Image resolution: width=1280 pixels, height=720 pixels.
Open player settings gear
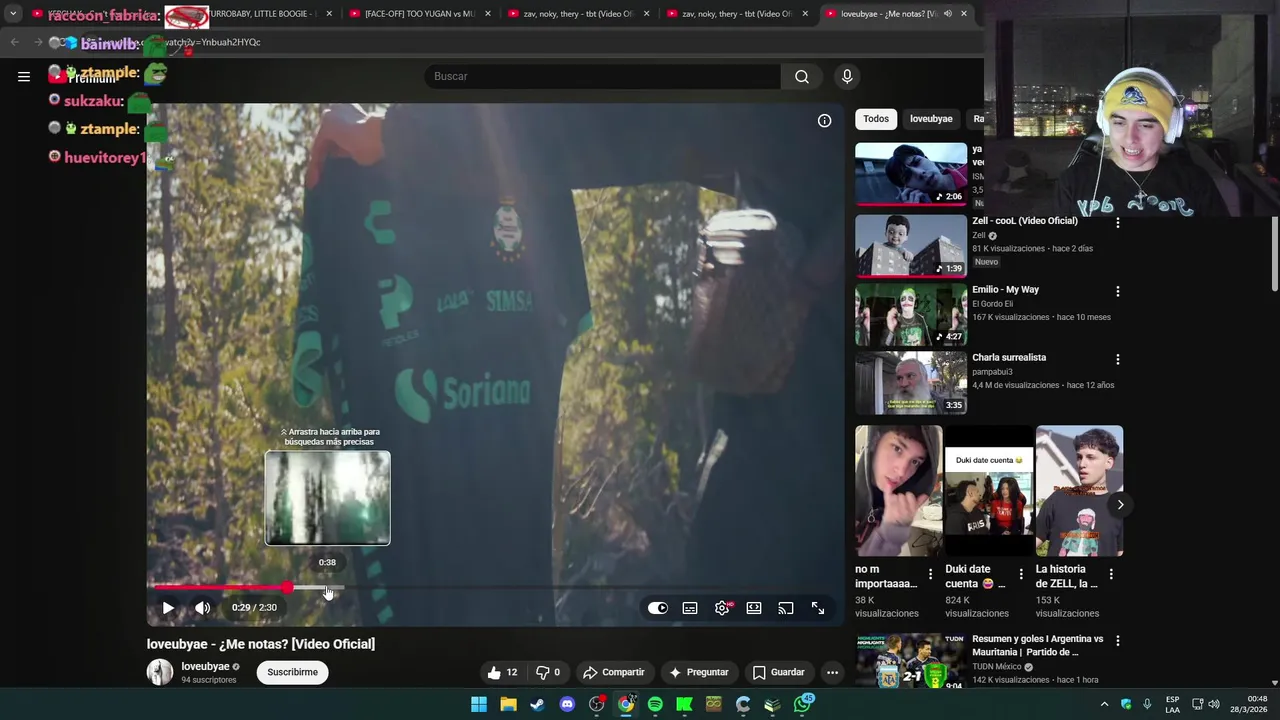722,608
